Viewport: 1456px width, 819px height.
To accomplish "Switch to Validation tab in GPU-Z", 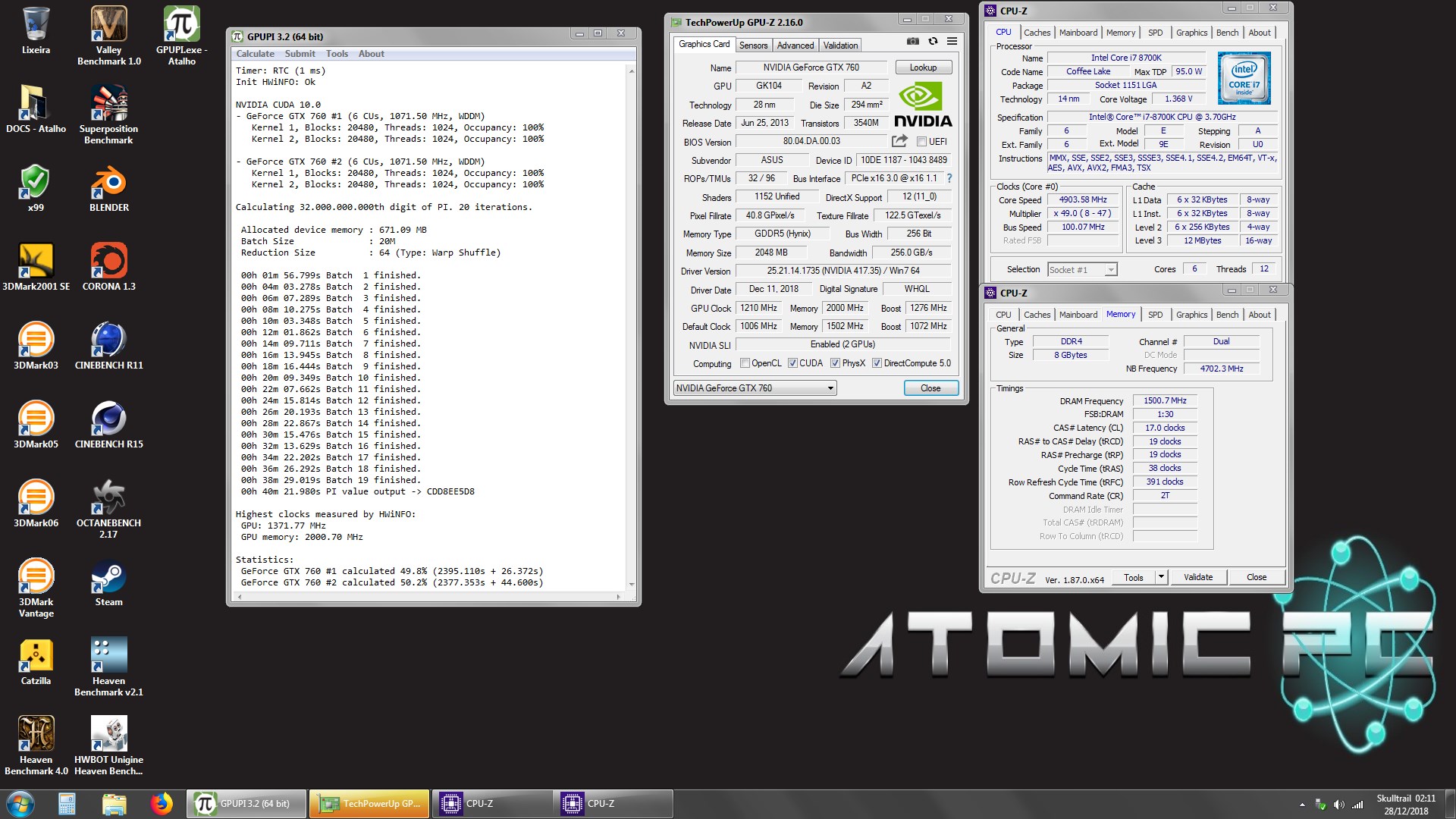I will pos(840,45).
